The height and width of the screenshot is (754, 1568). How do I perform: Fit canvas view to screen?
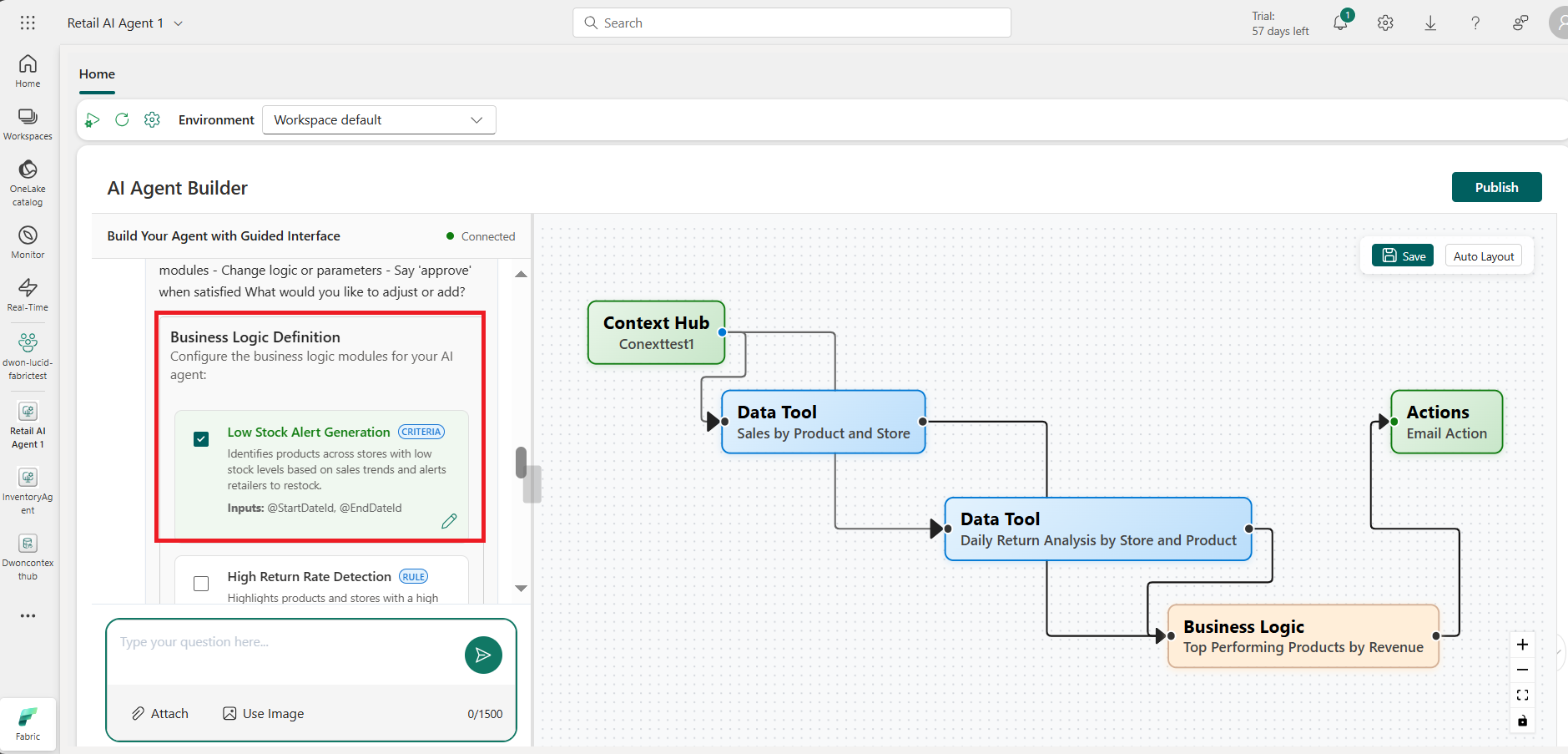pos(1522,695)
